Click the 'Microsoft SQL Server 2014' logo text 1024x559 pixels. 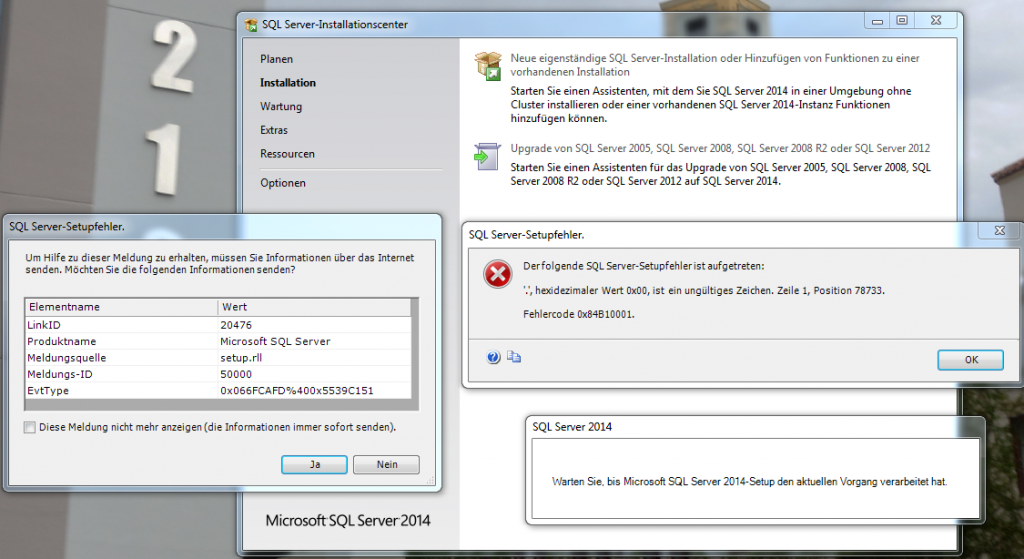point(348,520)
